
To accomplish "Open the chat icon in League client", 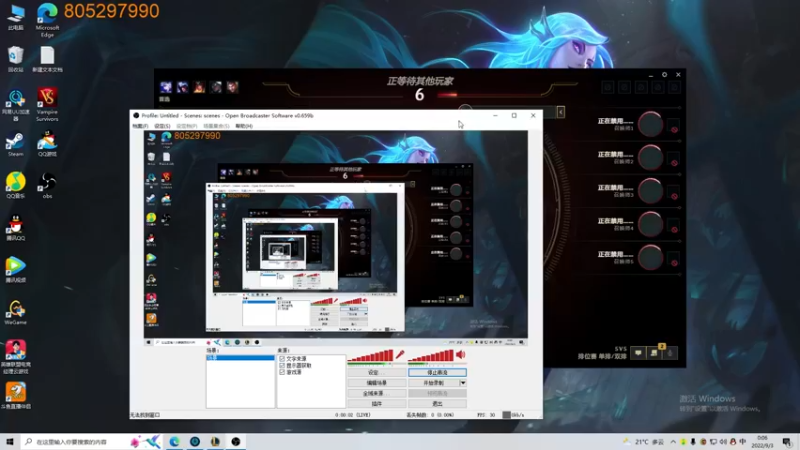I will [x=638, y=353].
